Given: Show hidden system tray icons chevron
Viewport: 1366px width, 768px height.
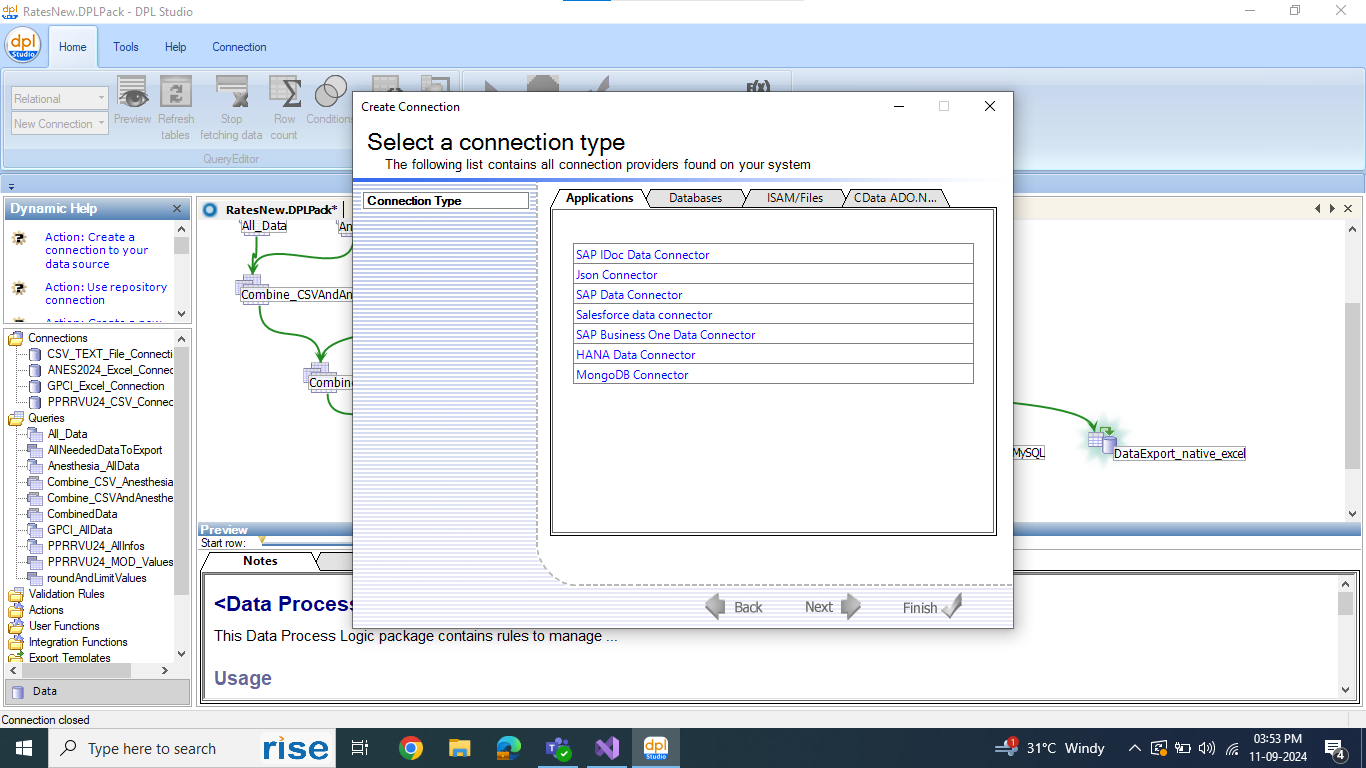Looking at the screenshot, I should 1134,748.
